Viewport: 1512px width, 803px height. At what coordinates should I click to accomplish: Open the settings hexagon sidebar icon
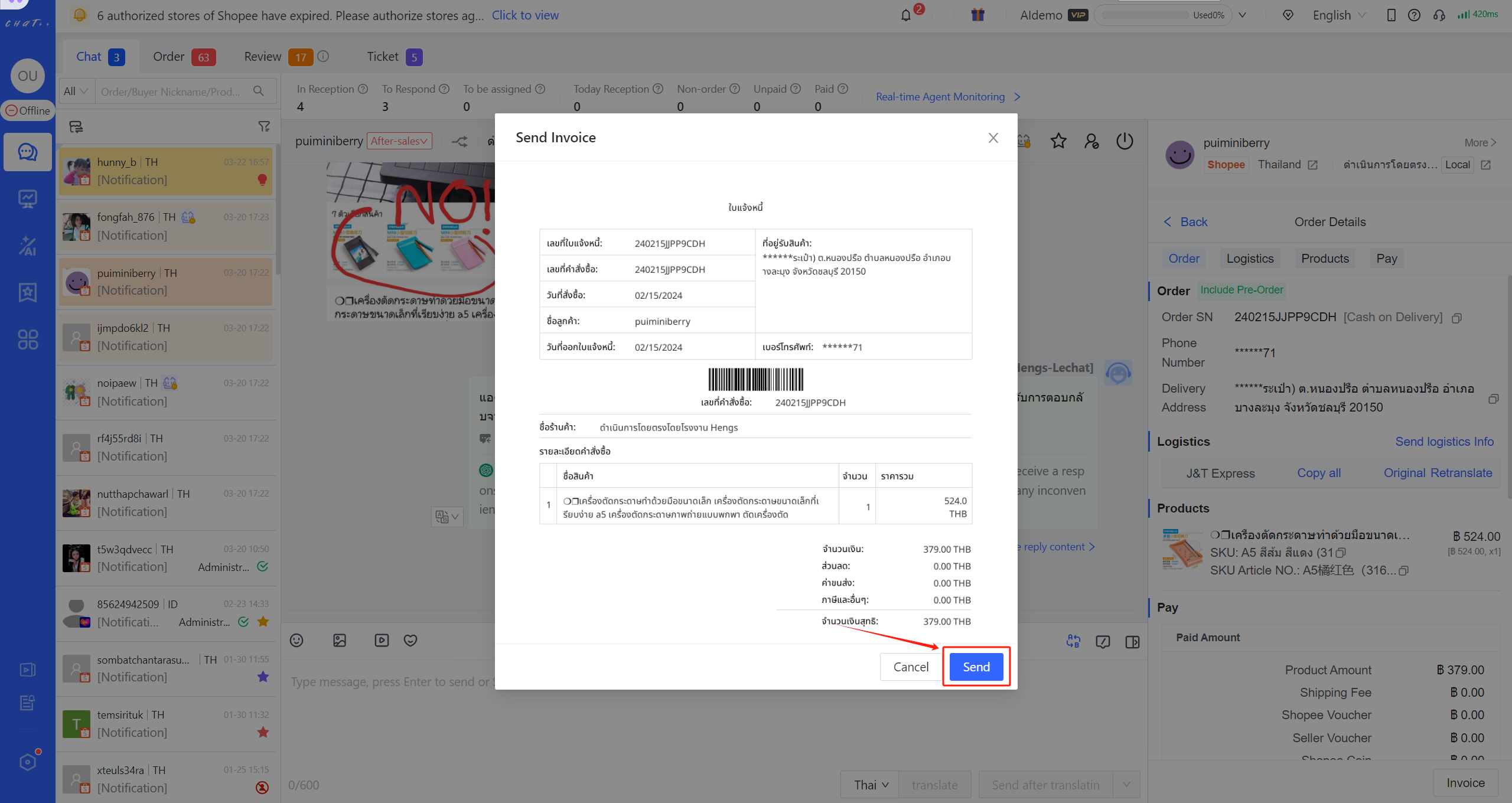click(28, 762)
